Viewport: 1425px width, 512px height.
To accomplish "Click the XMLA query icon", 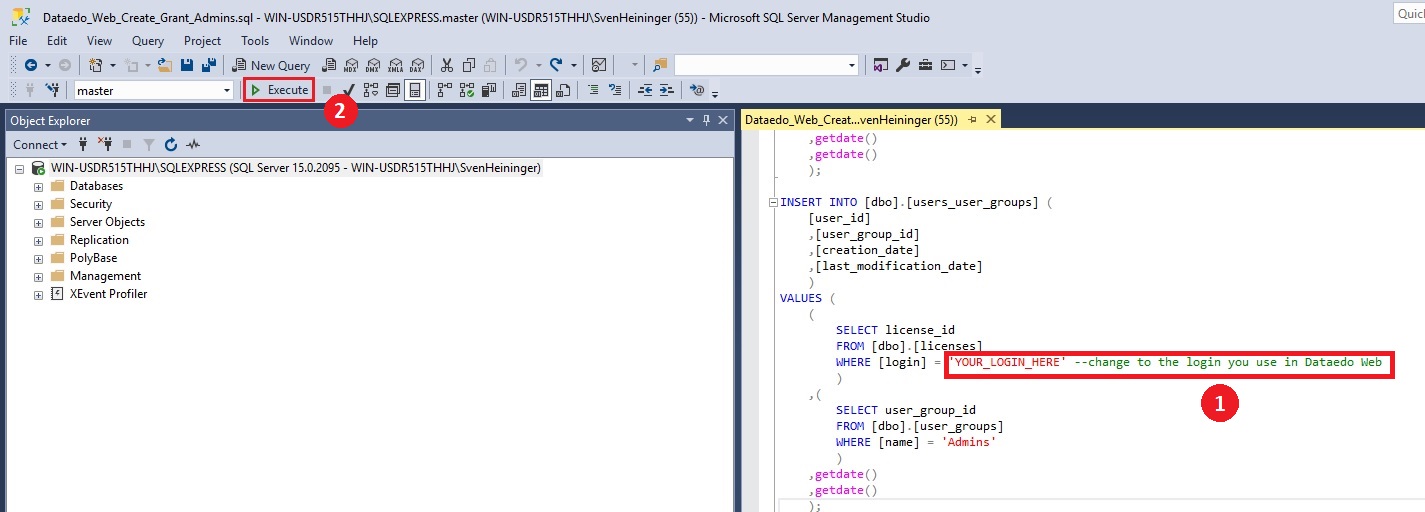I will point(395,65).
